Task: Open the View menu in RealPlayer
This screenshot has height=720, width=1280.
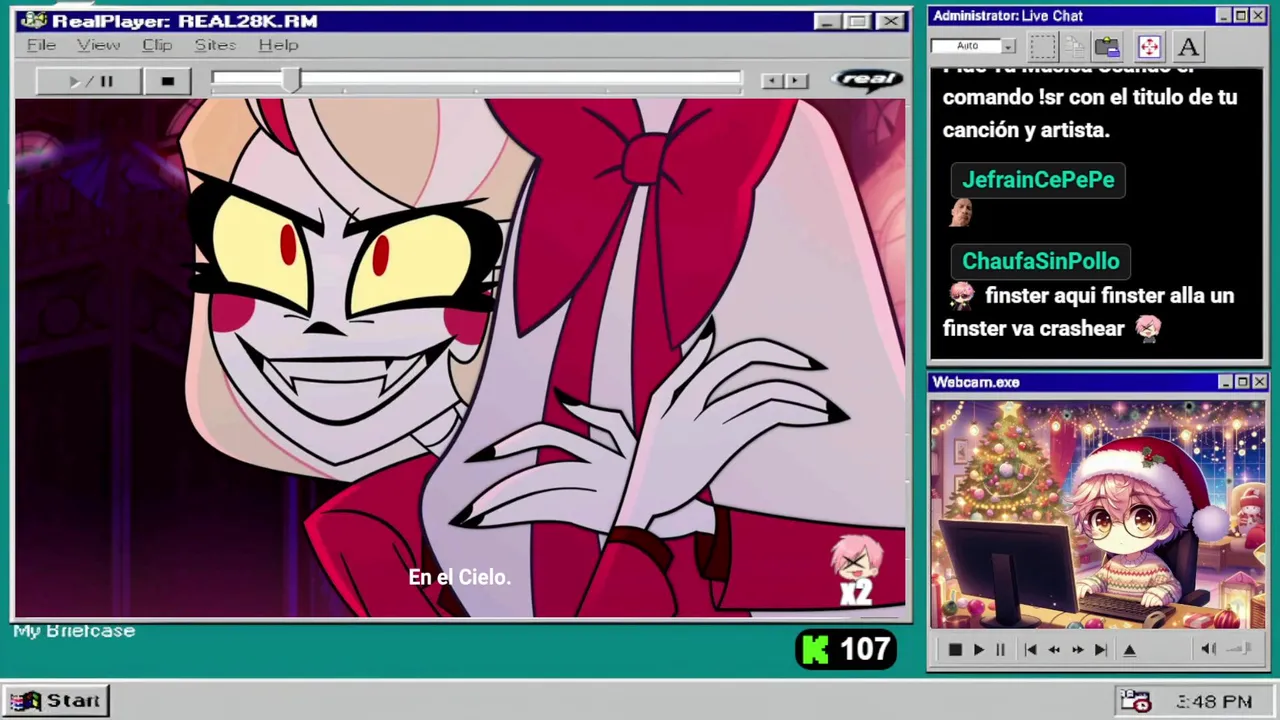Action: (98, 45)
